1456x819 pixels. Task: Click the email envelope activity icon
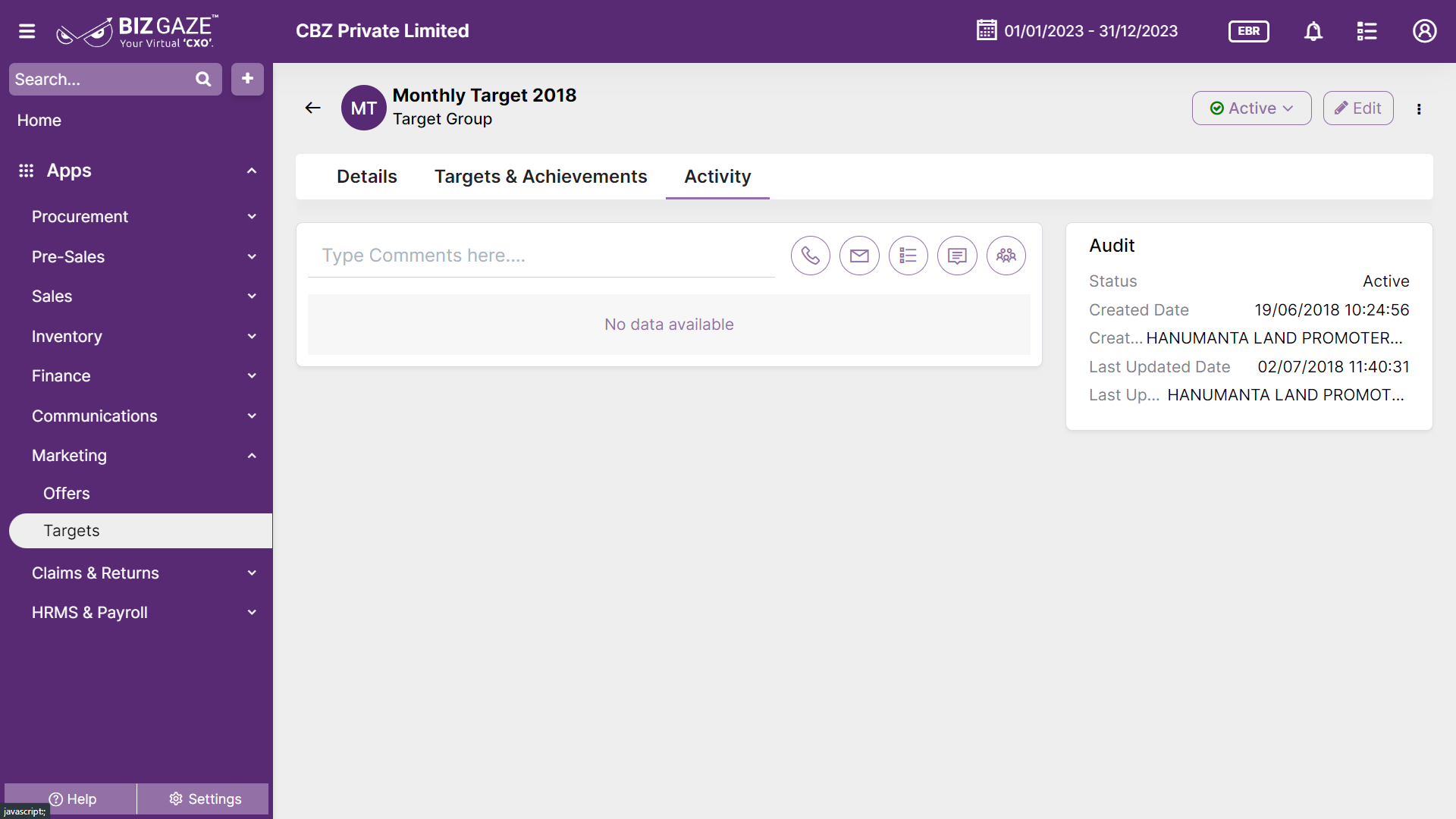coord(859,256)
